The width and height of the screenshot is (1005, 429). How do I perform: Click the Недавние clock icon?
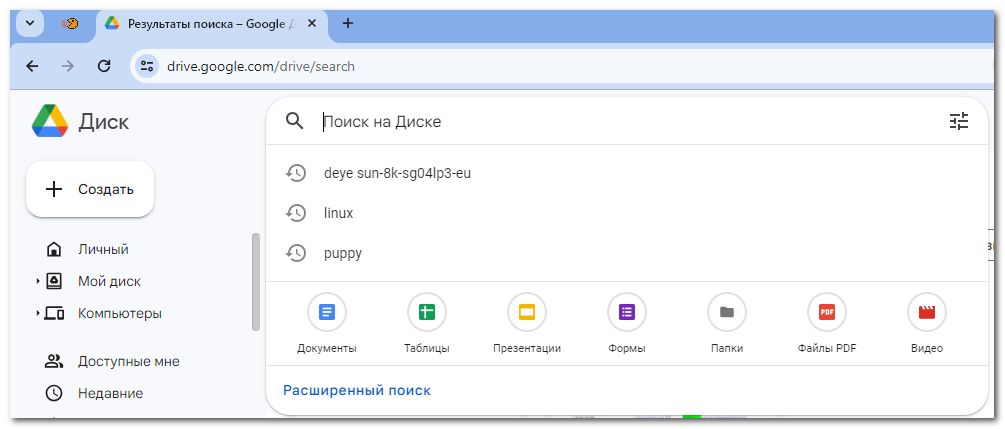54,393
